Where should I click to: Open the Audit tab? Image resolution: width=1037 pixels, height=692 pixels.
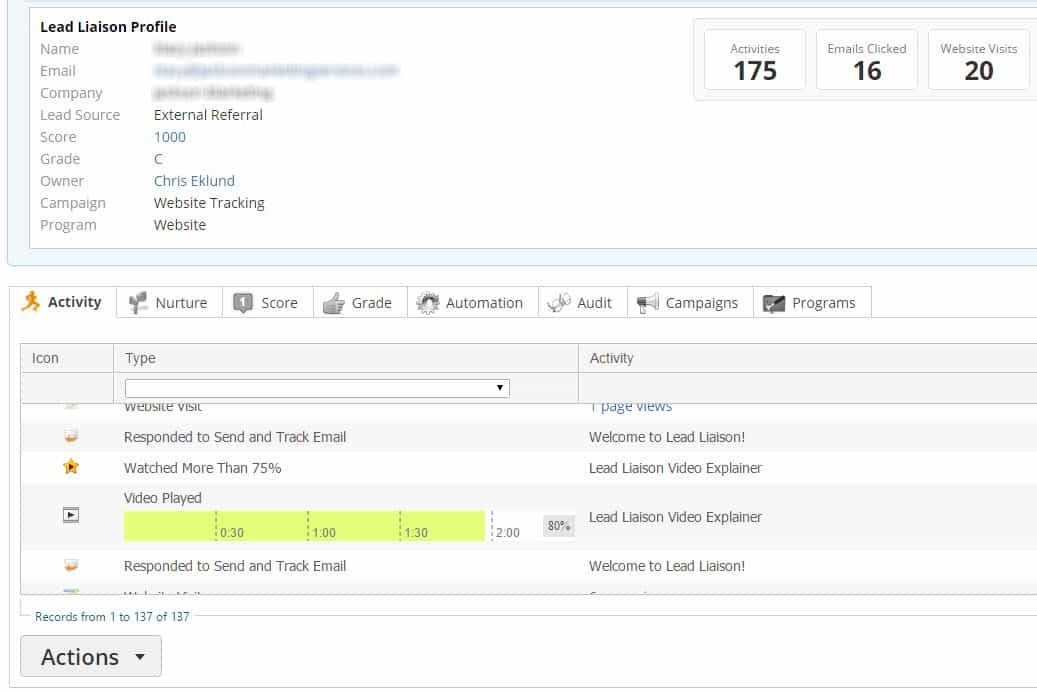(x=582, y=302)
